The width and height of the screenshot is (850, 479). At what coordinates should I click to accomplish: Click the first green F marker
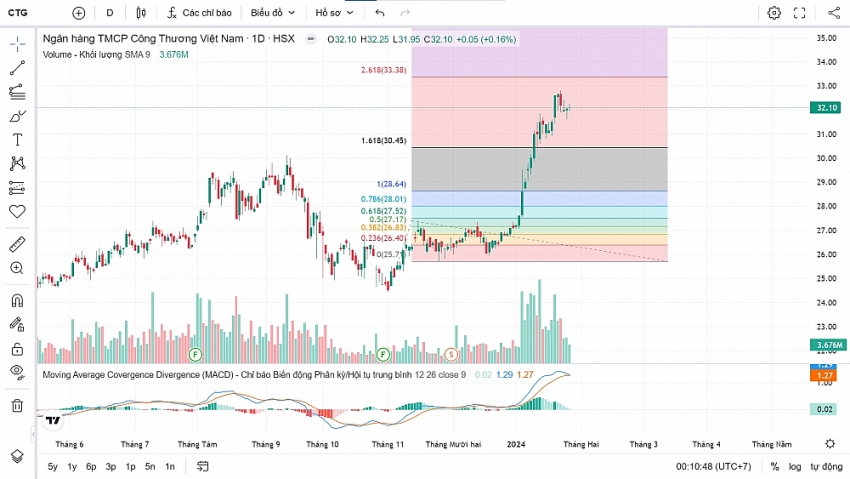[195, 355]
